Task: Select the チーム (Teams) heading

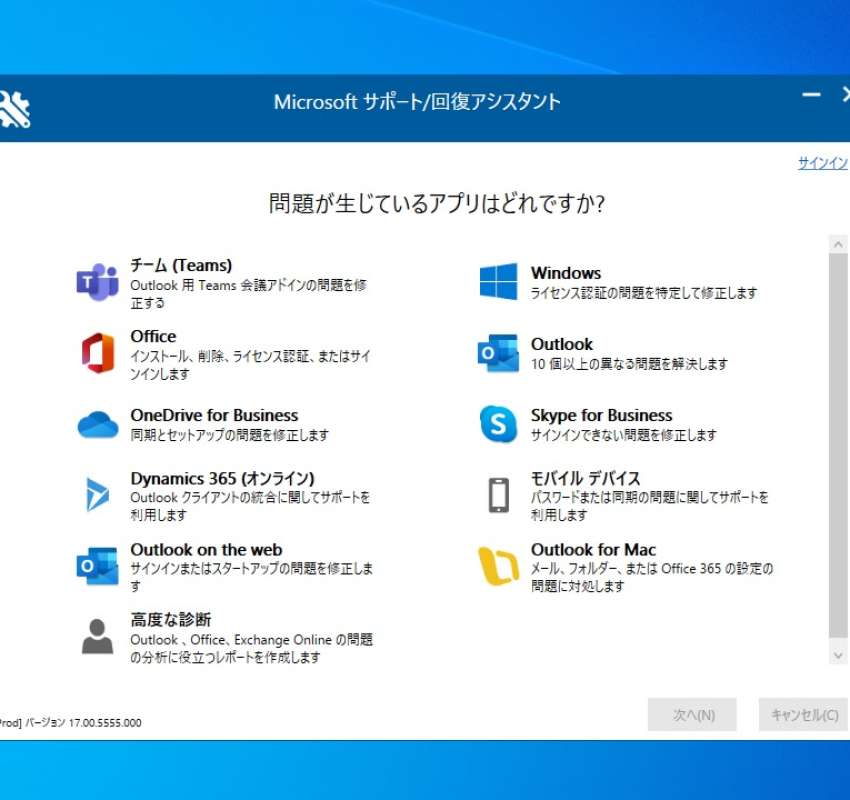Action: coord(181,265)
